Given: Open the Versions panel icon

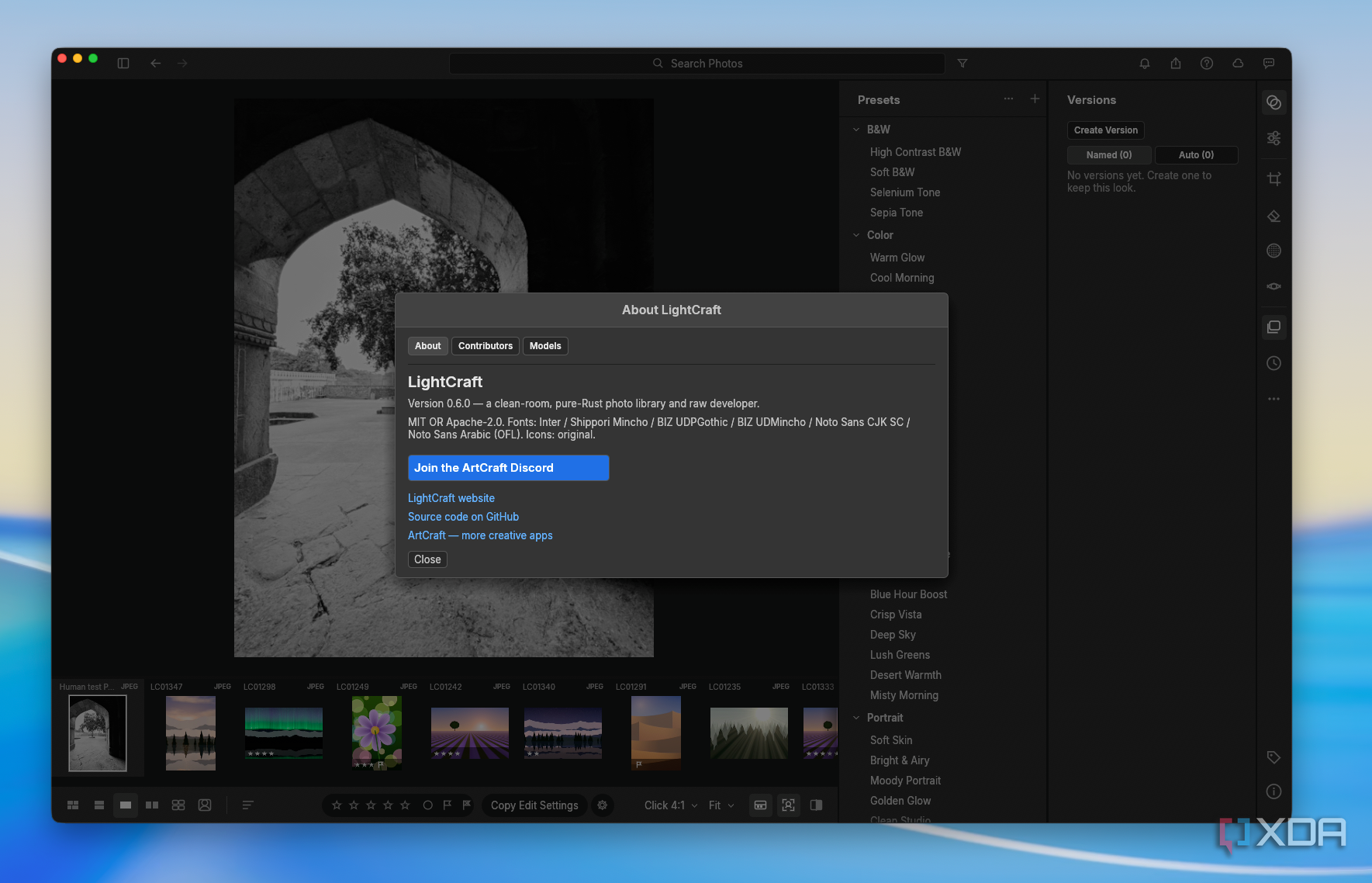Looking at the screenshot, I should (1274, 327).
